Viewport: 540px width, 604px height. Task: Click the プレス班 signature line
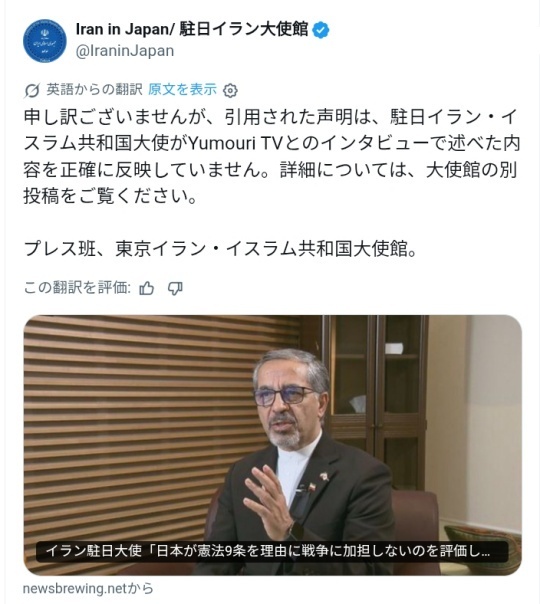(x=220, y=249)
